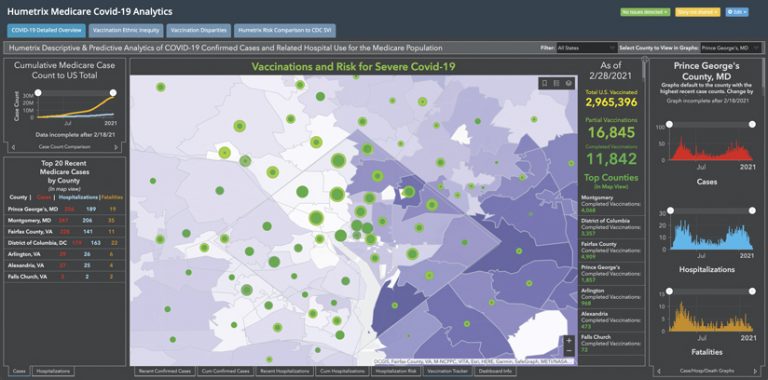The image size is (768, 380).
Task: Show Hospitalization Risk map layer
Action: [x=397, y=371]
